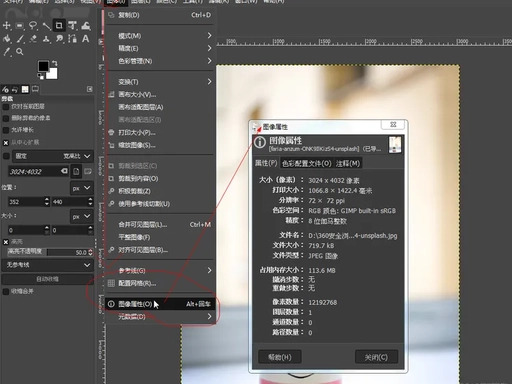512x384 pixels.
Task: Choose Merge Visible Layers(L) Ctrl+M entry
Action: [x=161, y=224]
